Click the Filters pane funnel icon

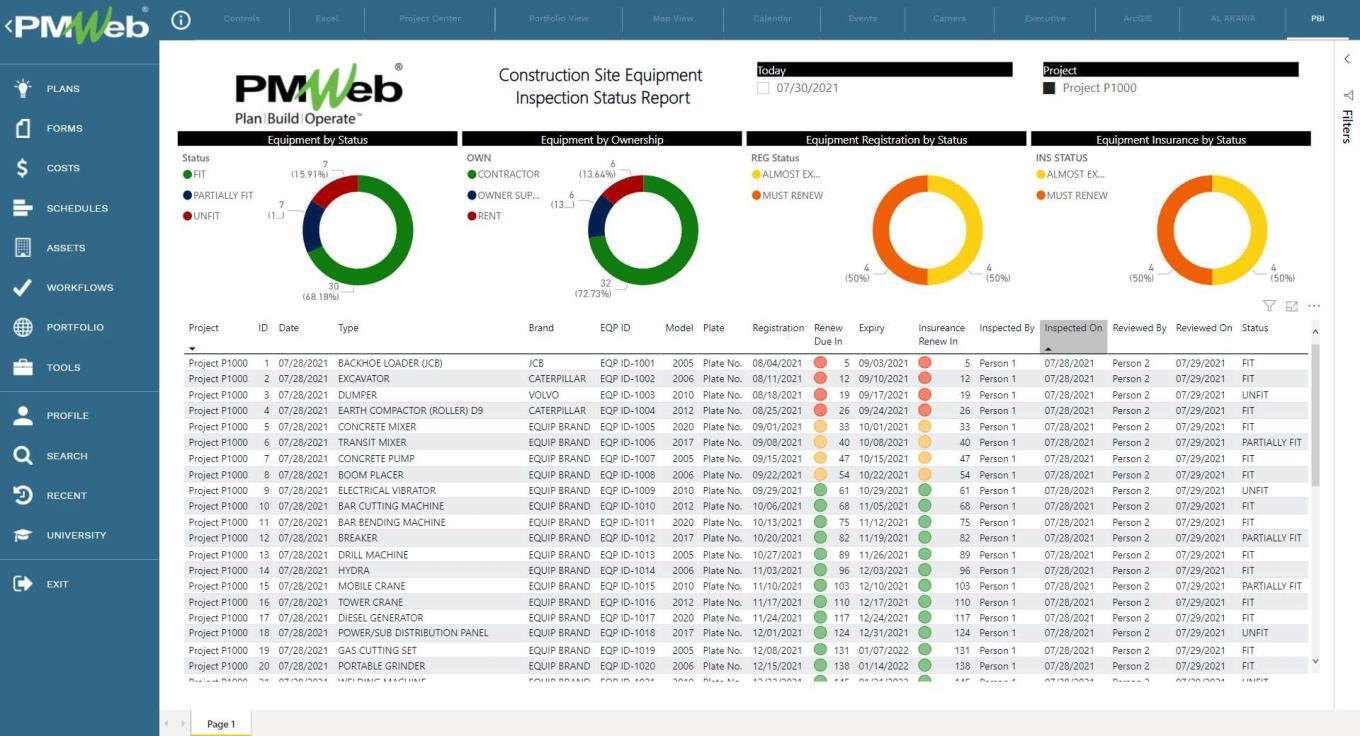pos(1347,95)
